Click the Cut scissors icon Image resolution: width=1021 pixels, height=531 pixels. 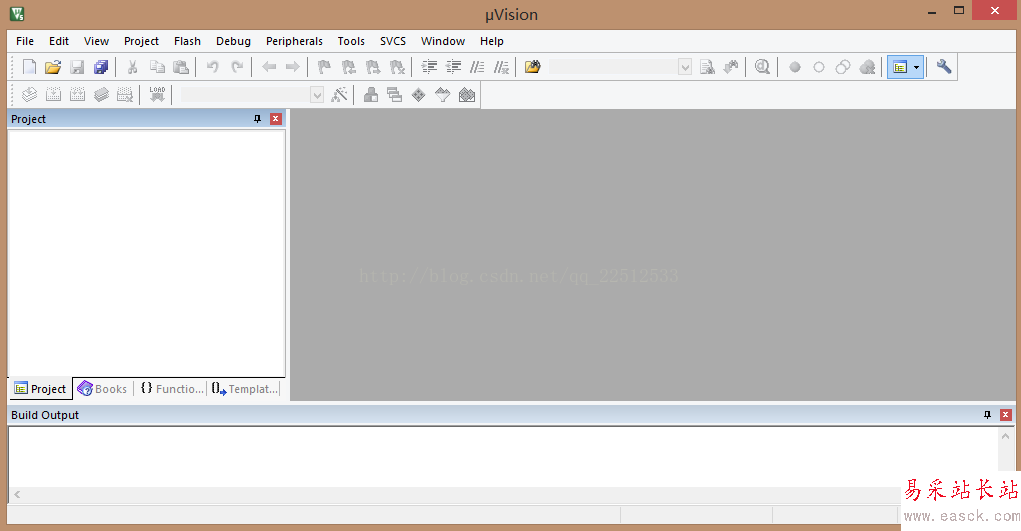(132, 66)
